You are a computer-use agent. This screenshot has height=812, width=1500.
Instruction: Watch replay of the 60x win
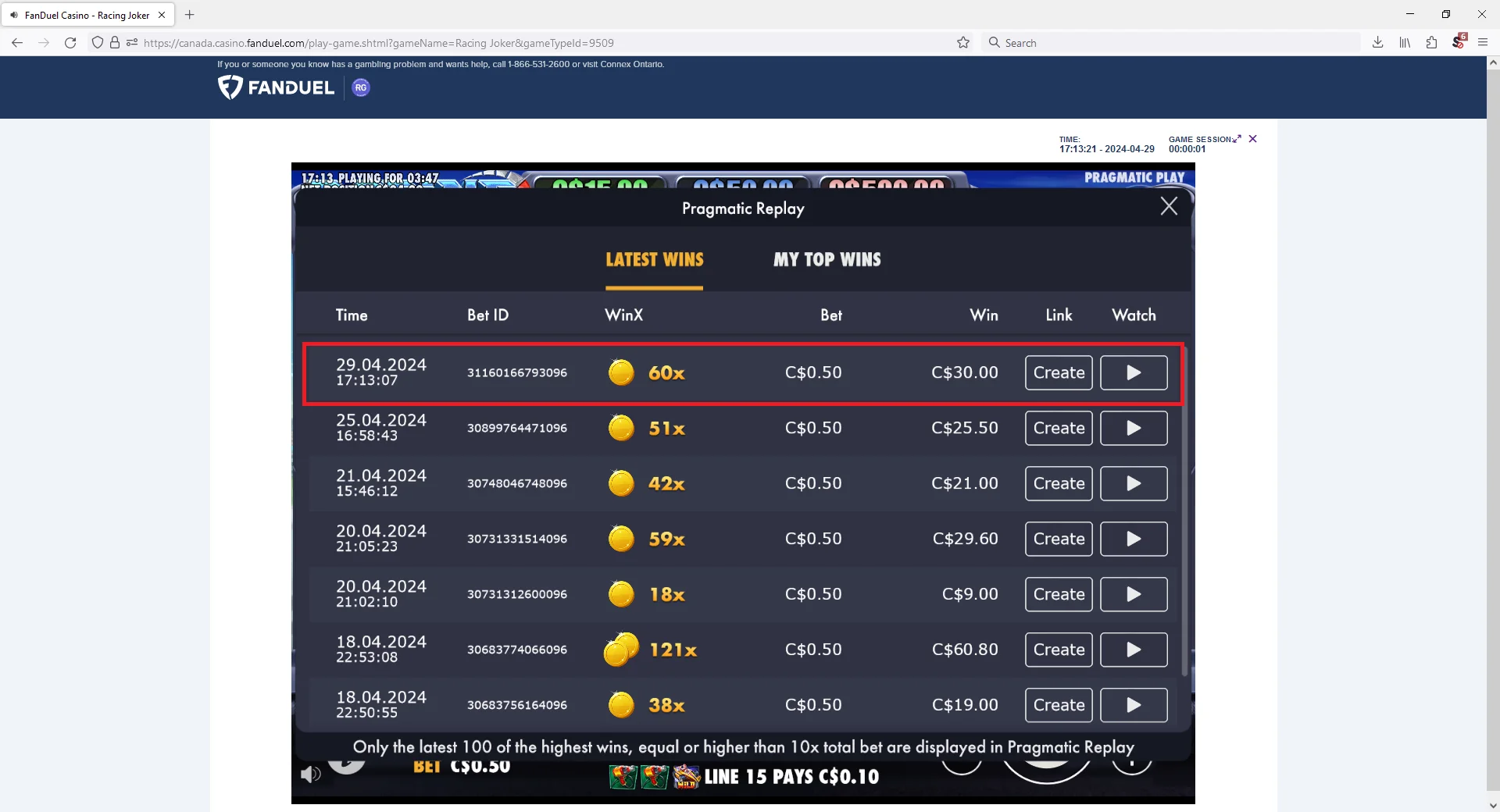point(1134,372)
